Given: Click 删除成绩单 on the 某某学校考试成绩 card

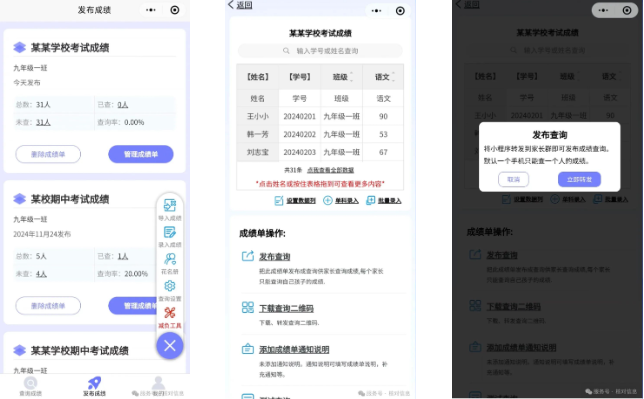Looking at the screenshot, I should click(x=48, y=154).
